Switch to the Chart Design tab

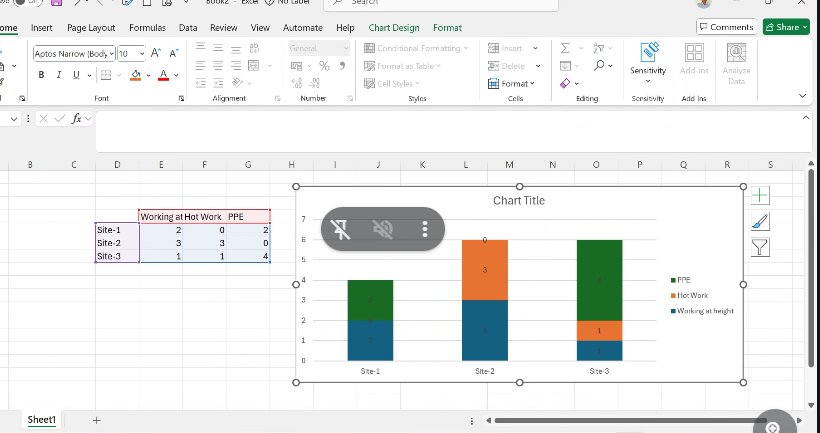coord(394,28)
